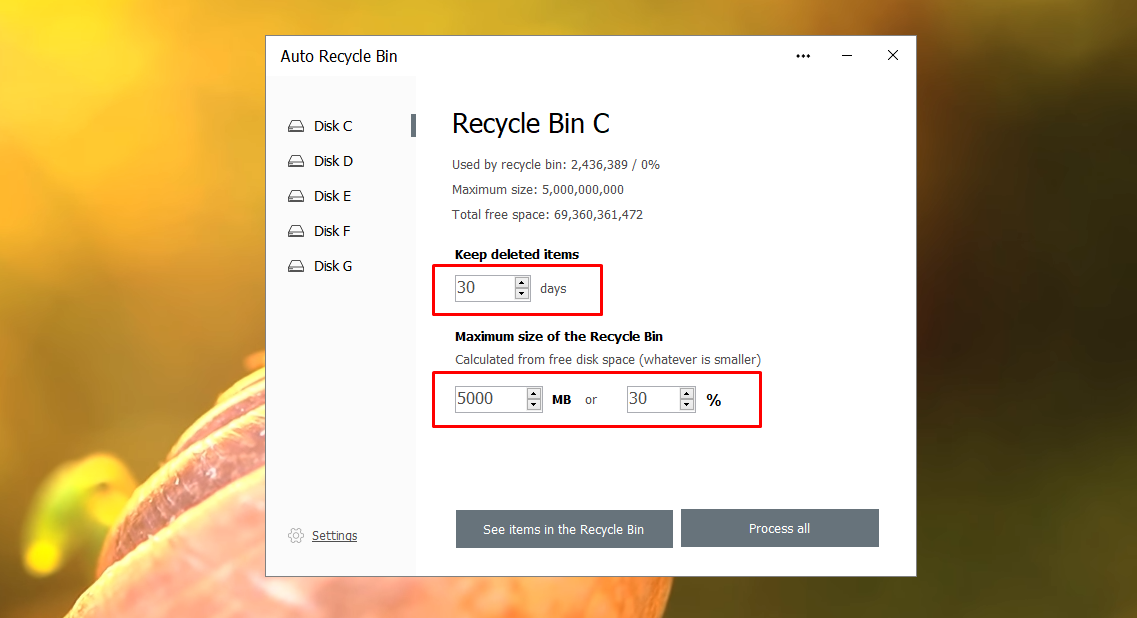
Task: Click the Disk E drive icon
Action: (295, 196)
